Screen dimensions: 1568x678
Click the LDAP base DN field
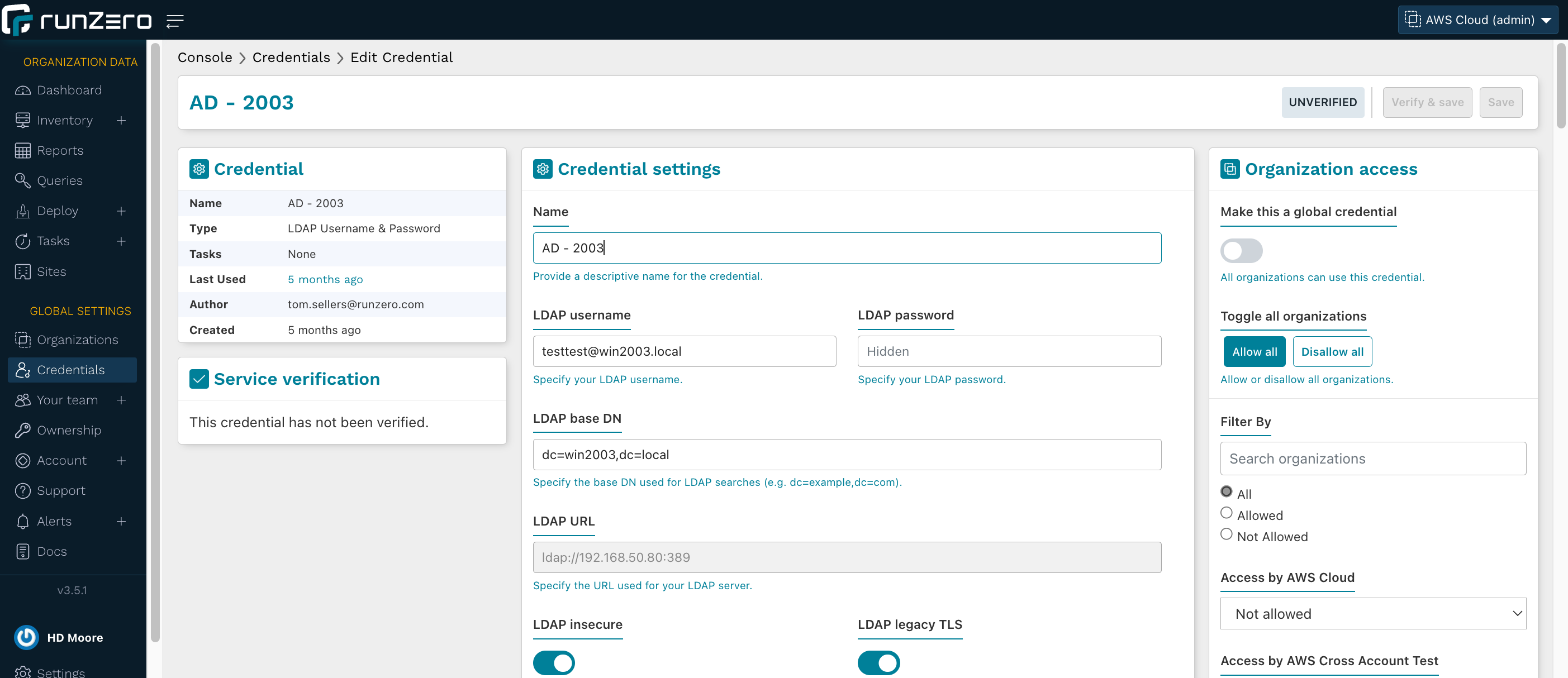coord(847,455)
